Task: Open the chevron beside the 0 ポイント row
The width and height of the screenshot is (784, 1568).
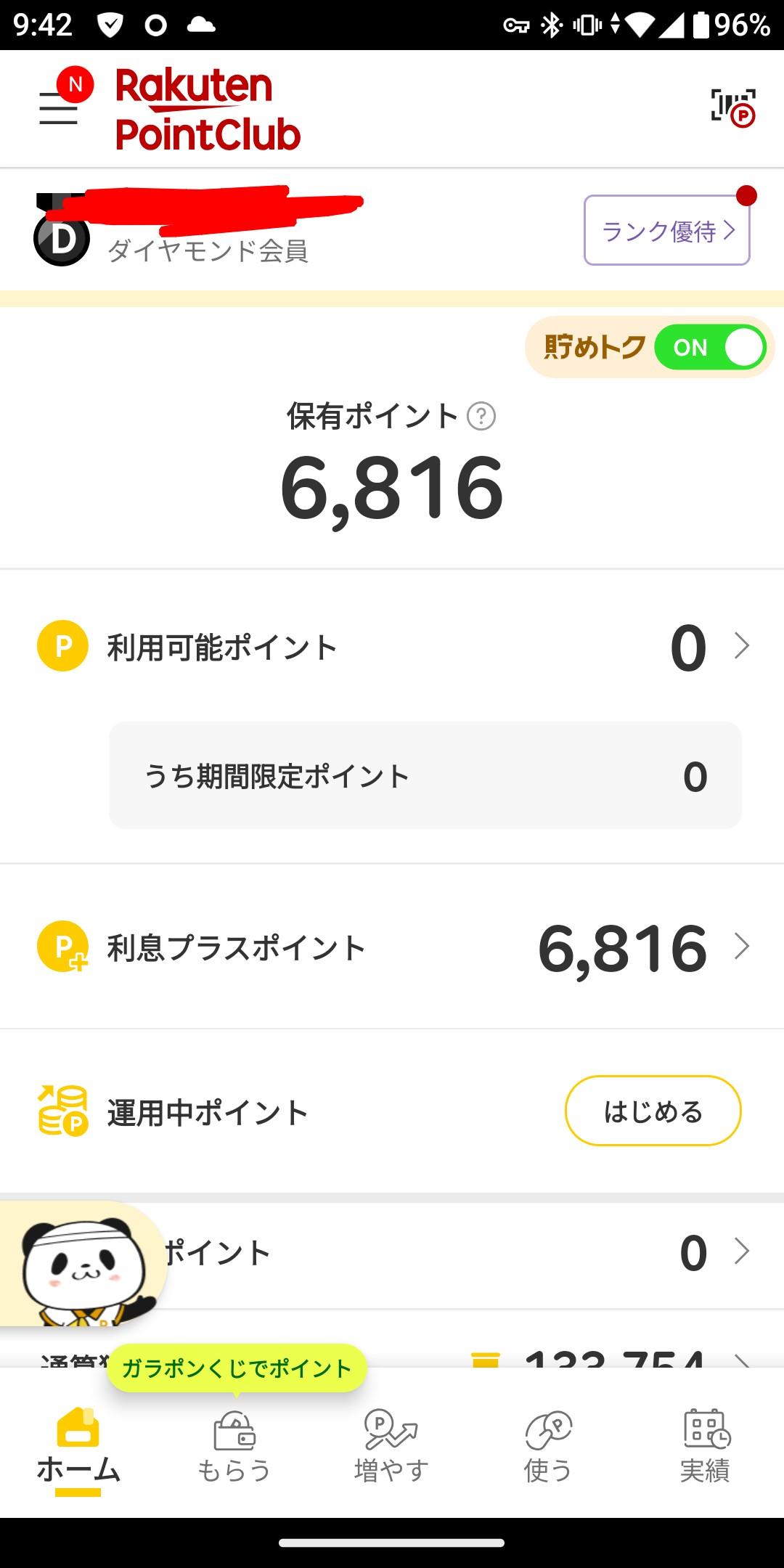Action: click(741, 1251)
